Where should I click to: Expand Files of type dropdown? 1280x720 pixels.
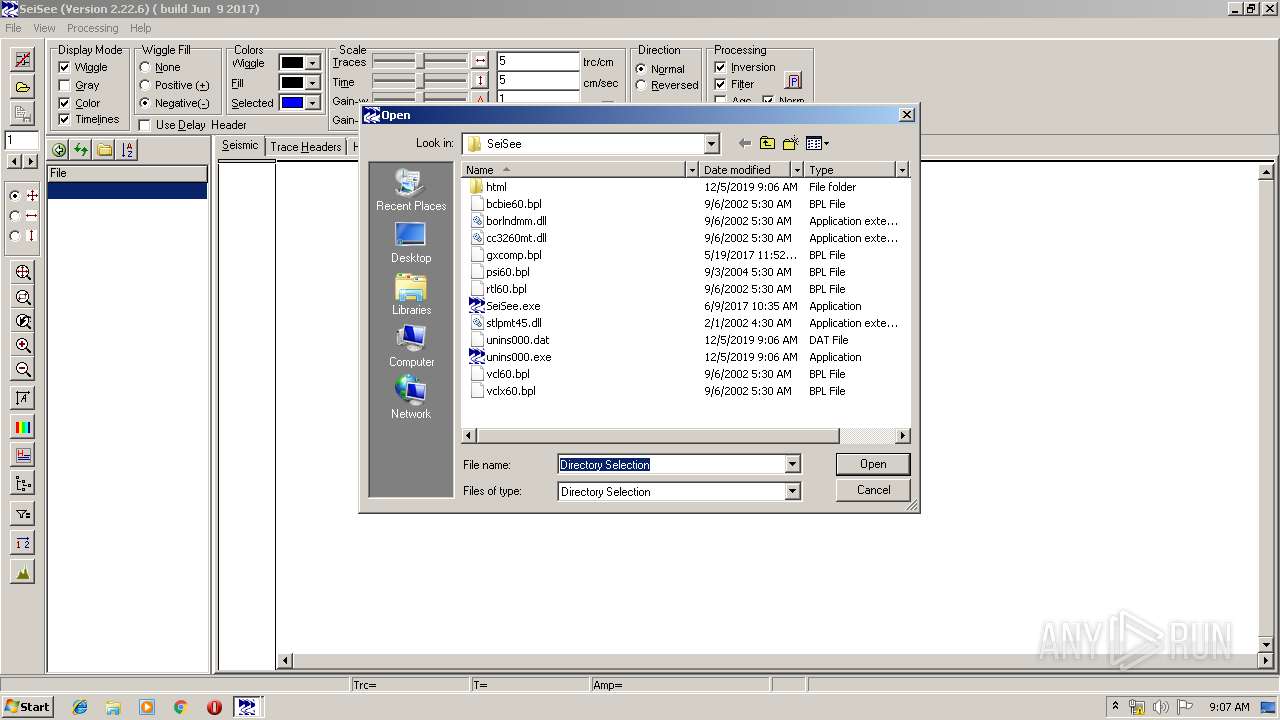point(792,491)
